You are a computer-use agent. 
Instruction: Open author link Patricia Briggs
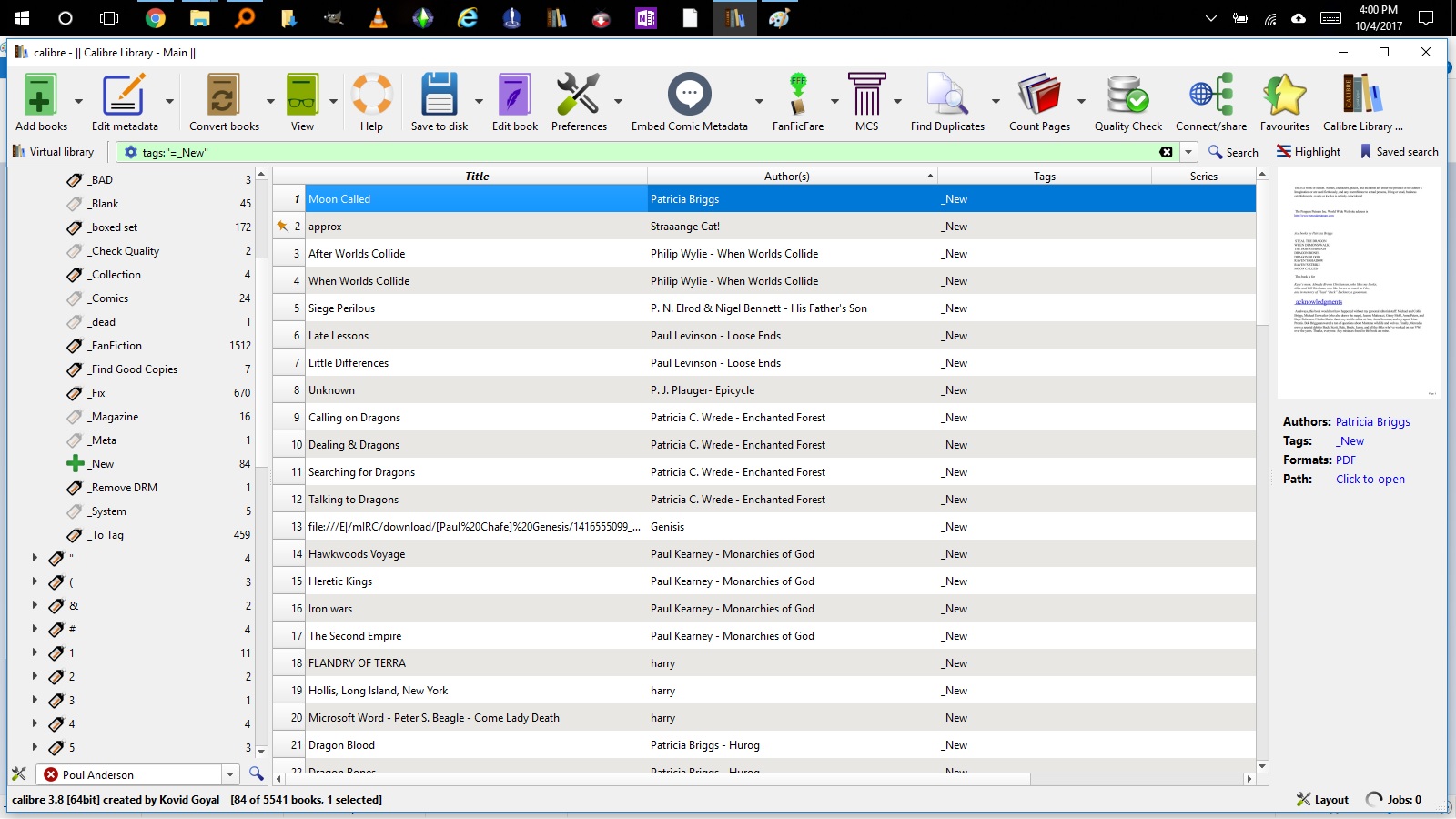point(1372,422)
